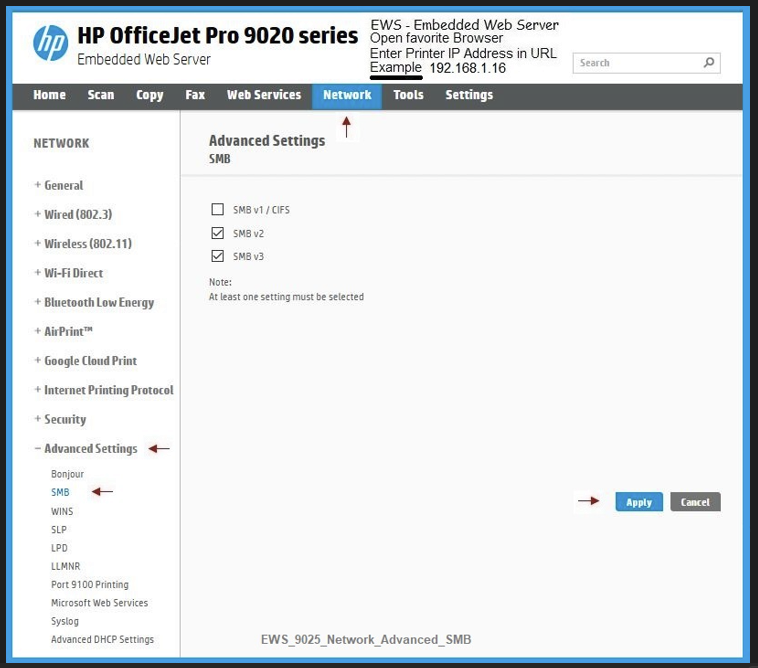The height and width of the screenshot is (668, 758).
Task: Open Port 9100 Printing settings
Action: tap(90, 585)
